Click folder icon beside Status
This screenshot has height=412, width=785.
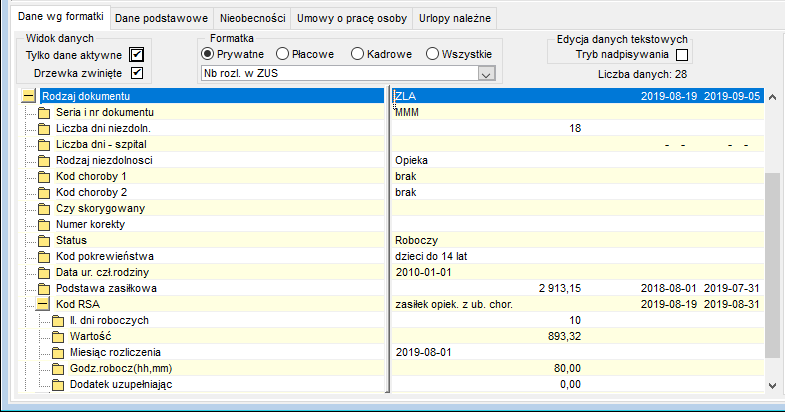tap(44, 241)
